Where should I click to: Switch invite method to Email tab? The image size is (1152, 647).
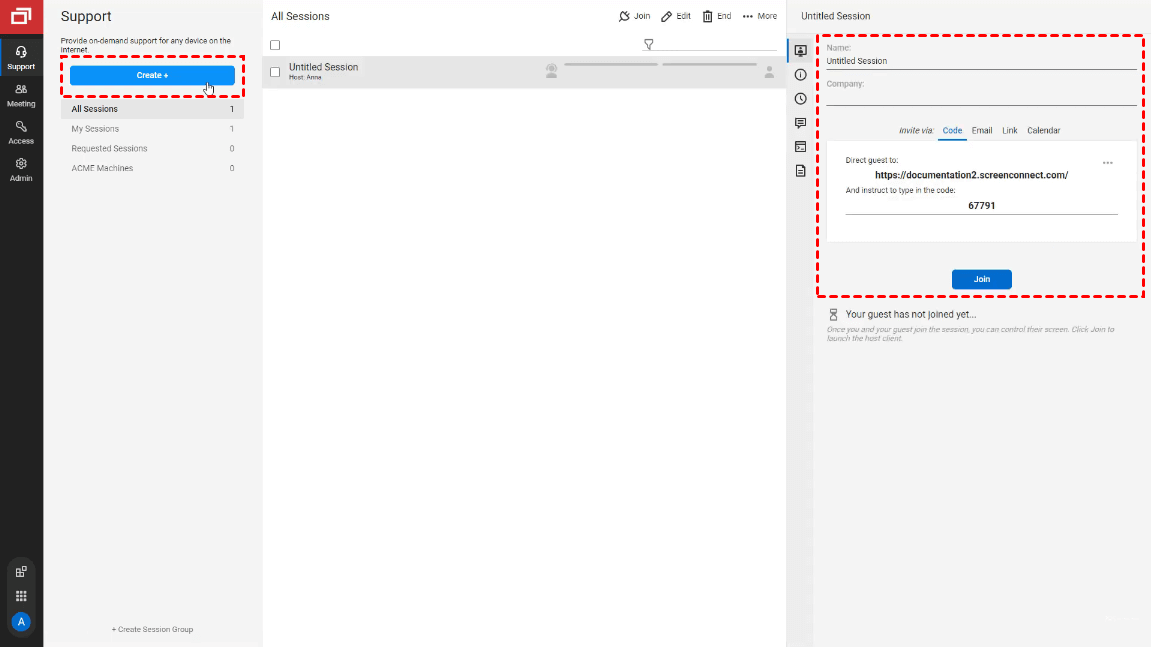click(x=981, y=131)
